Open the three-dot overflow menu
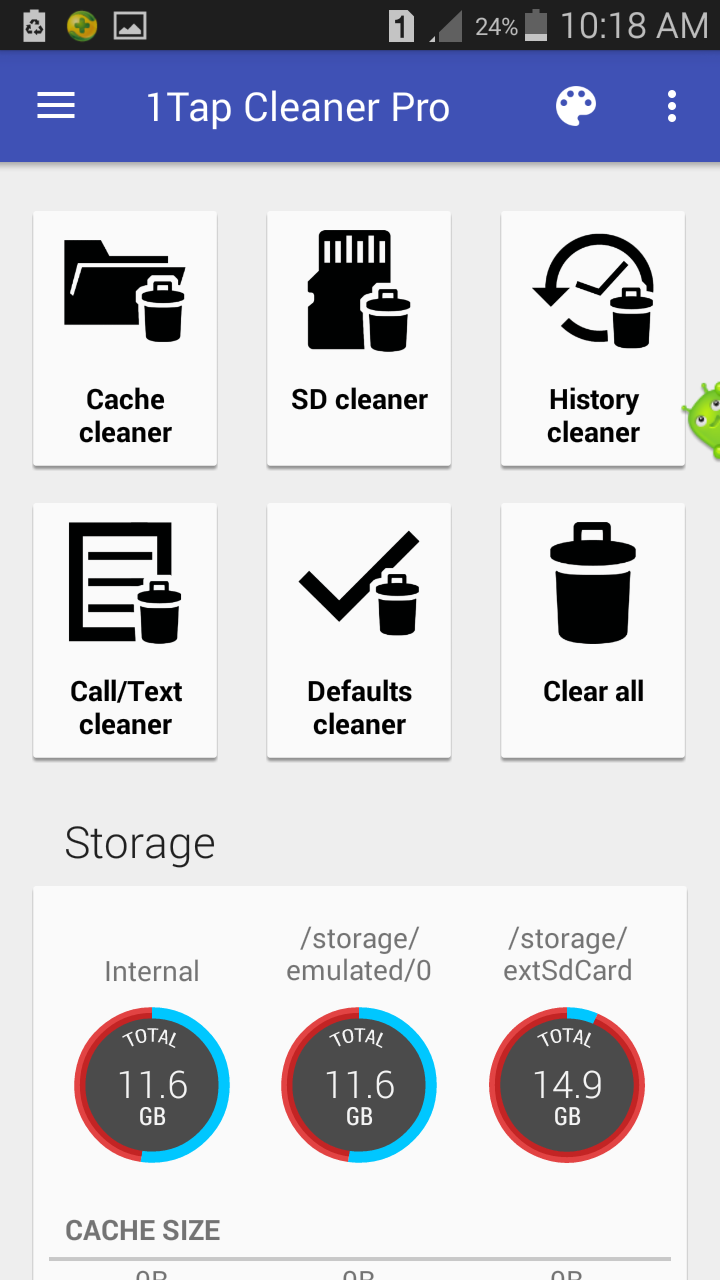 point(671,106)
